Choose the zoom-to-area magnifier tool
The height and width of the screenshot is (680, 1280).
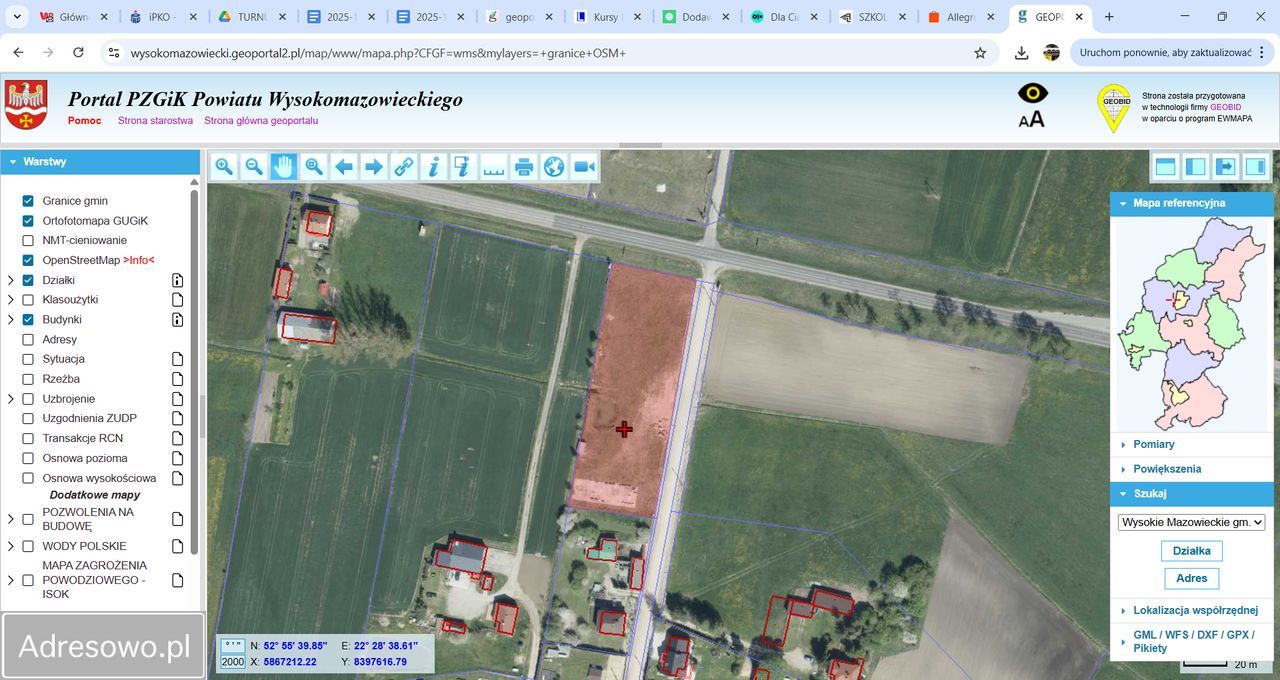[x=314, y=167]
